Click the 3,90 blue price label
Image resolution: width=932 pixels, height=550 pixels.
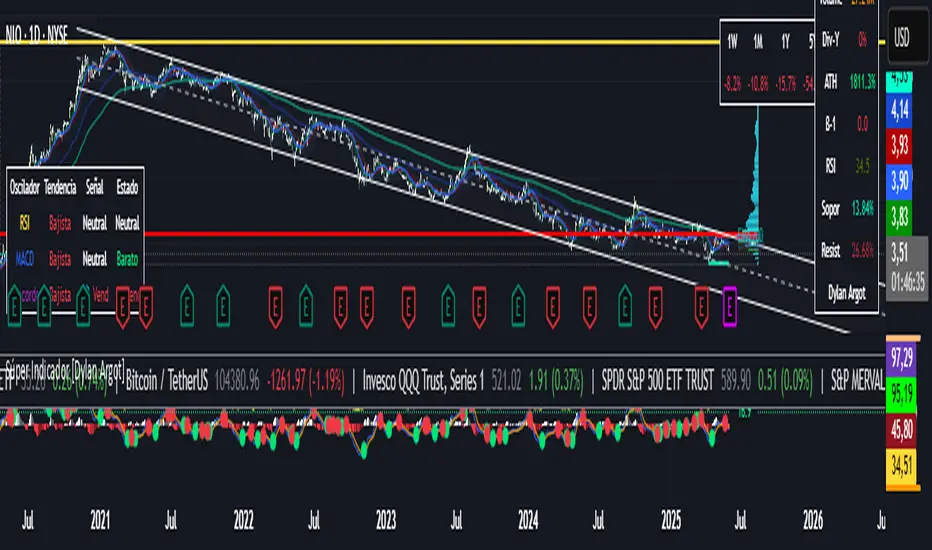coord(899,181)
